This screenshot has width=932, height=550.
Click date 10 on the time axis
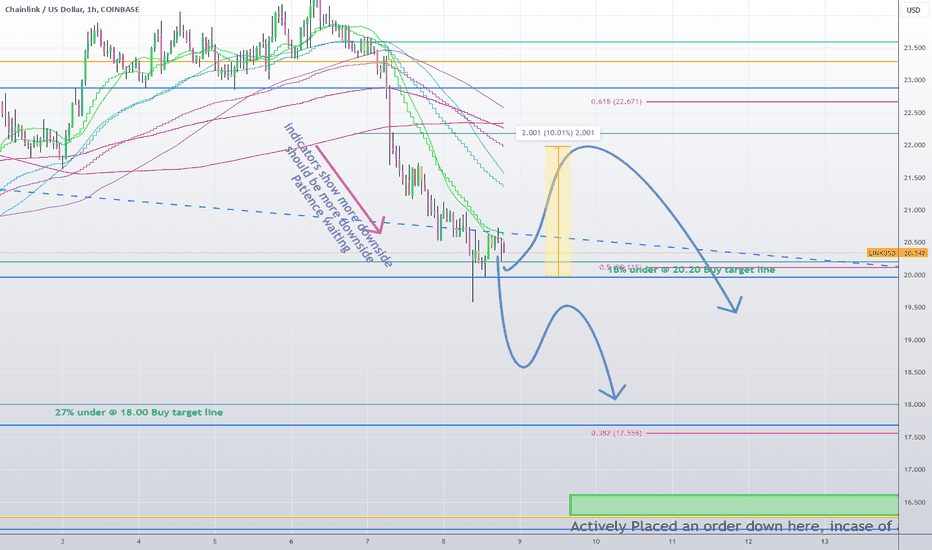tap(596, 542)
